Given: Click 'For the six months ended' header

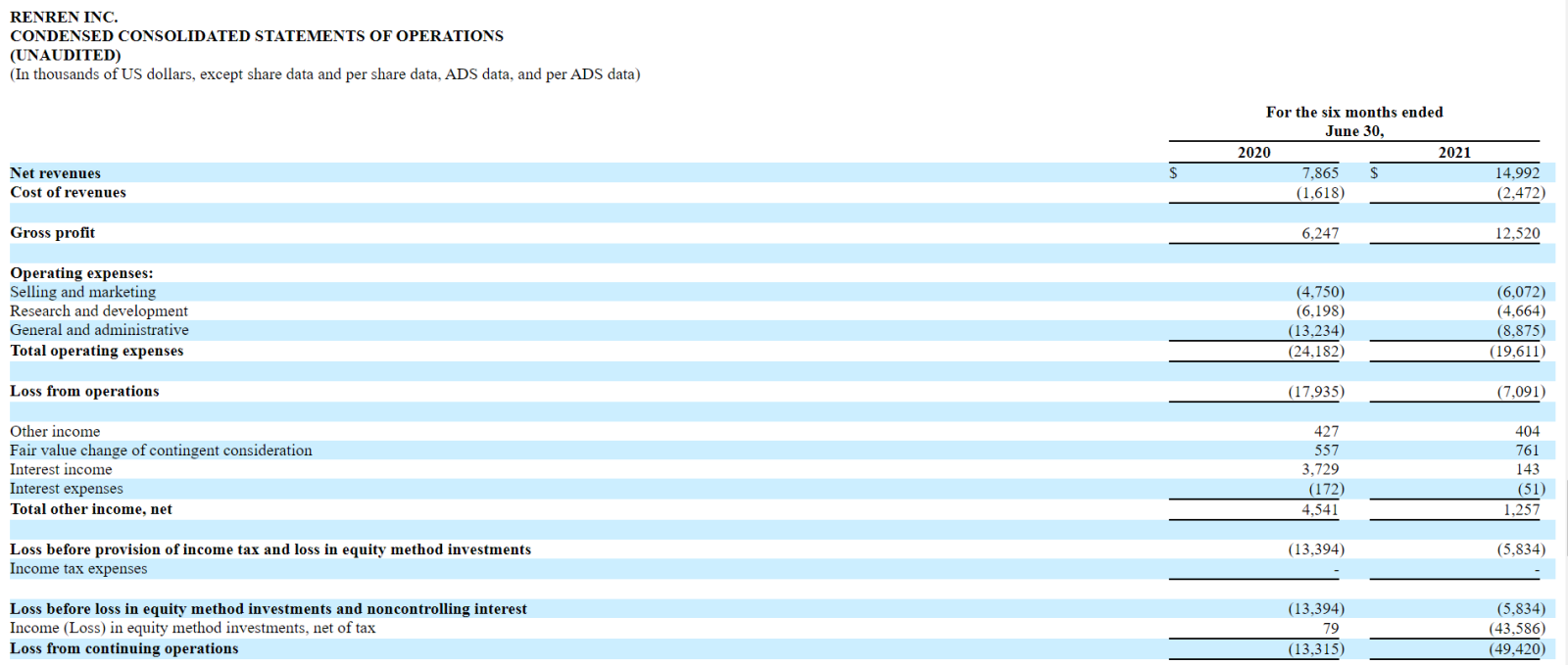Looking at the screenshot, I should [x=1354, y=113].
